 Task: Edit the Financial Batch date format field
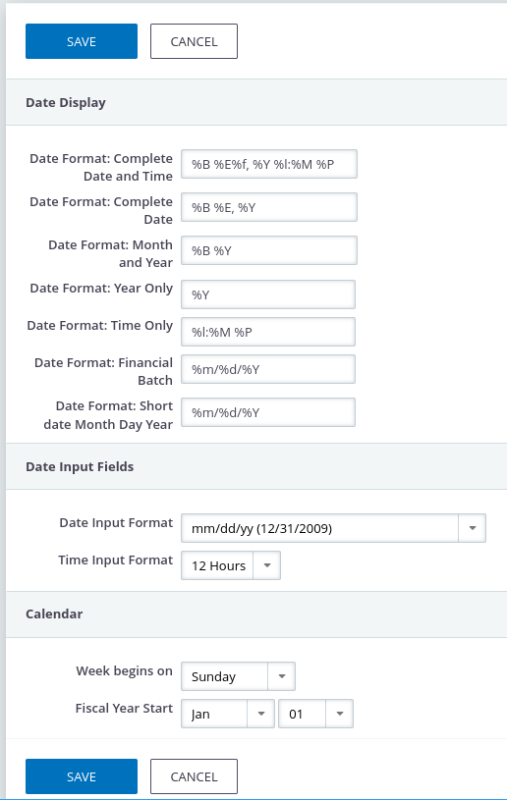pyautogui.click(x=268, y=369)
